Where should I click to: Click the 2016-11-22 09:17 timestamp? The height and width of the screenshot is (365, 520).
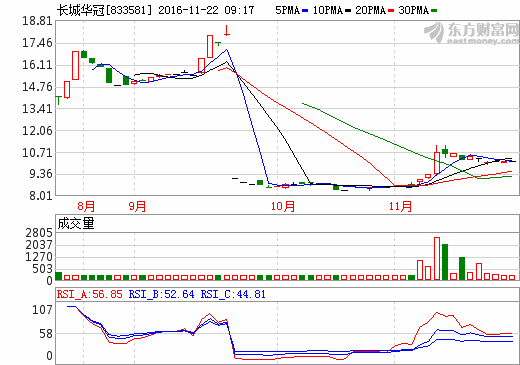(x=206, y=10)
